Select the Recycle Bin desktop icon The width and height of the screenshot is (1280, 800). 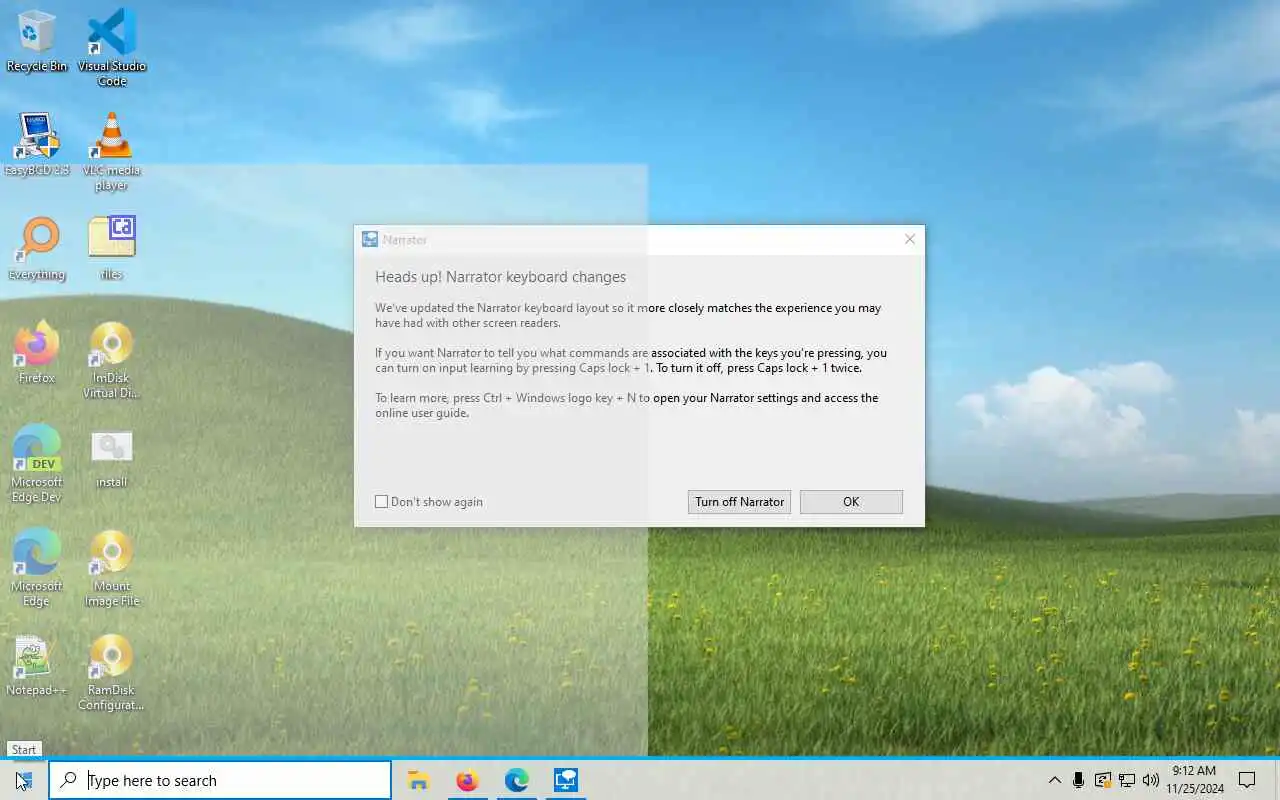37,41
